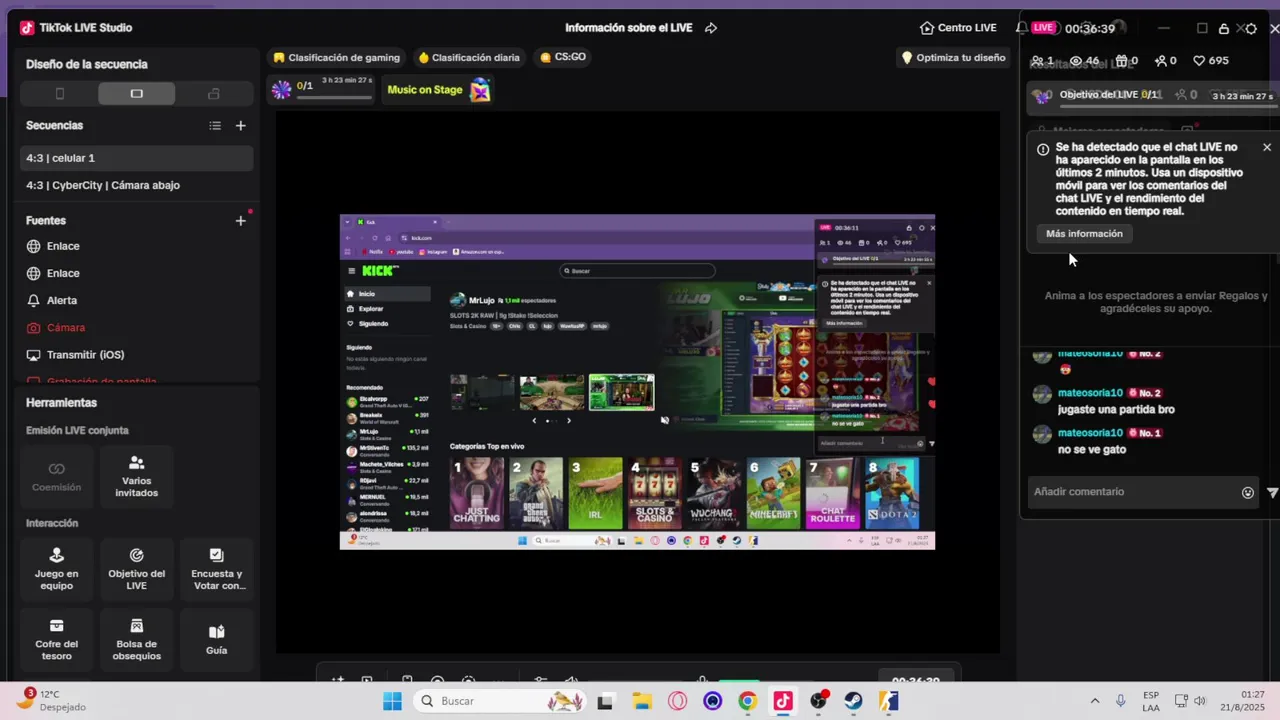The width and height of the screenshot is (1280, 720).
Task: Select scene 4:3 | celular 1
Action: coord(137,158)
